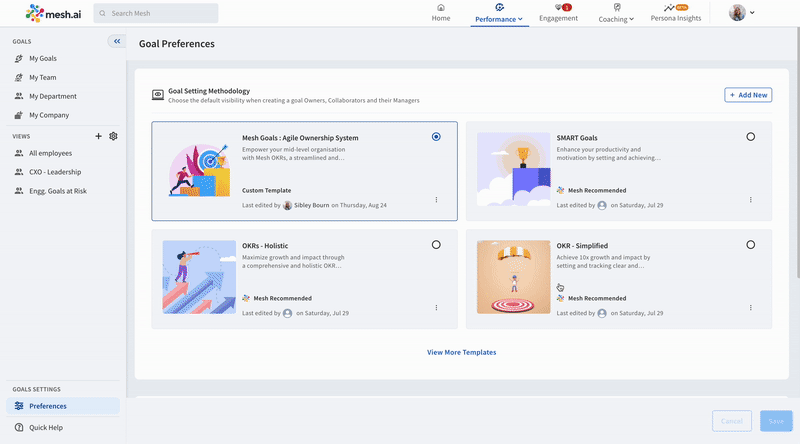The height and width of the screenshot is (444, 800).
Task: Select the OKRs - Holistic radio button
Action: click(436, 245)
